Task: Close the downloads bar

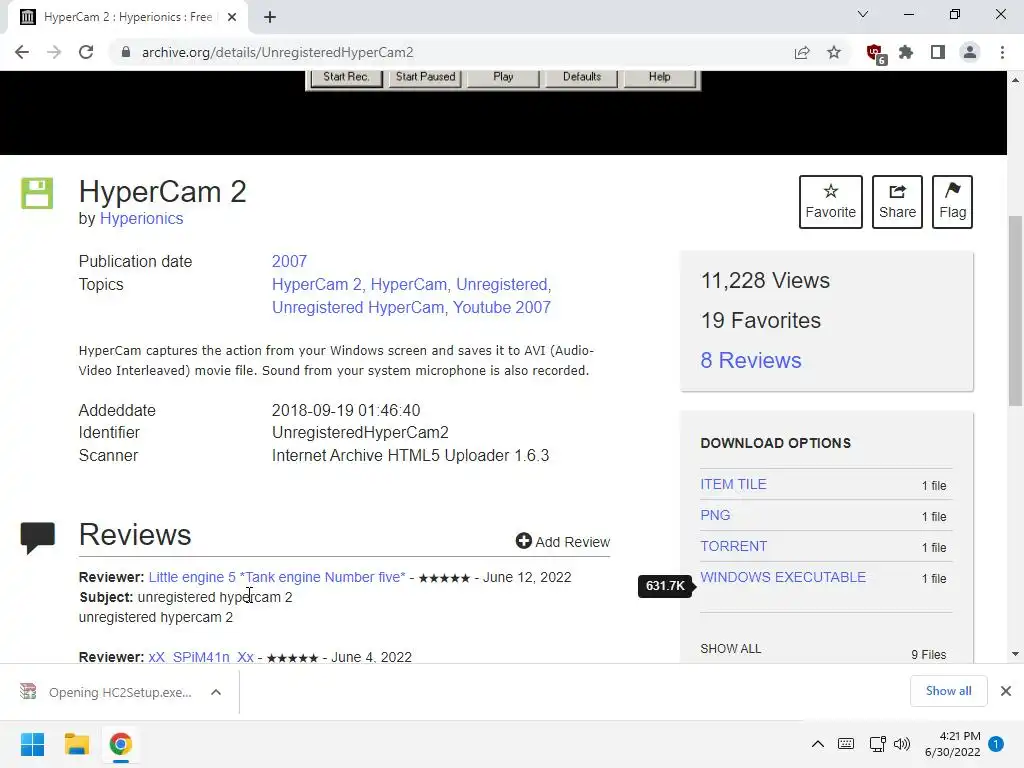Action: [1006, 691]
